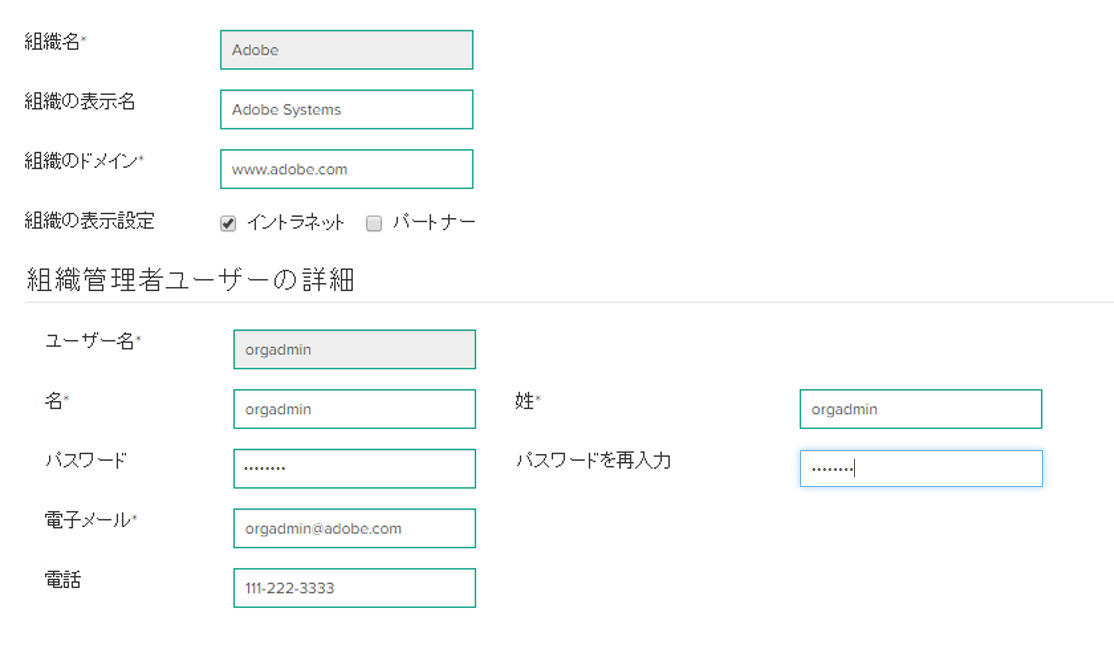Click the 名 (first name) input field

[x=354, y=409]
